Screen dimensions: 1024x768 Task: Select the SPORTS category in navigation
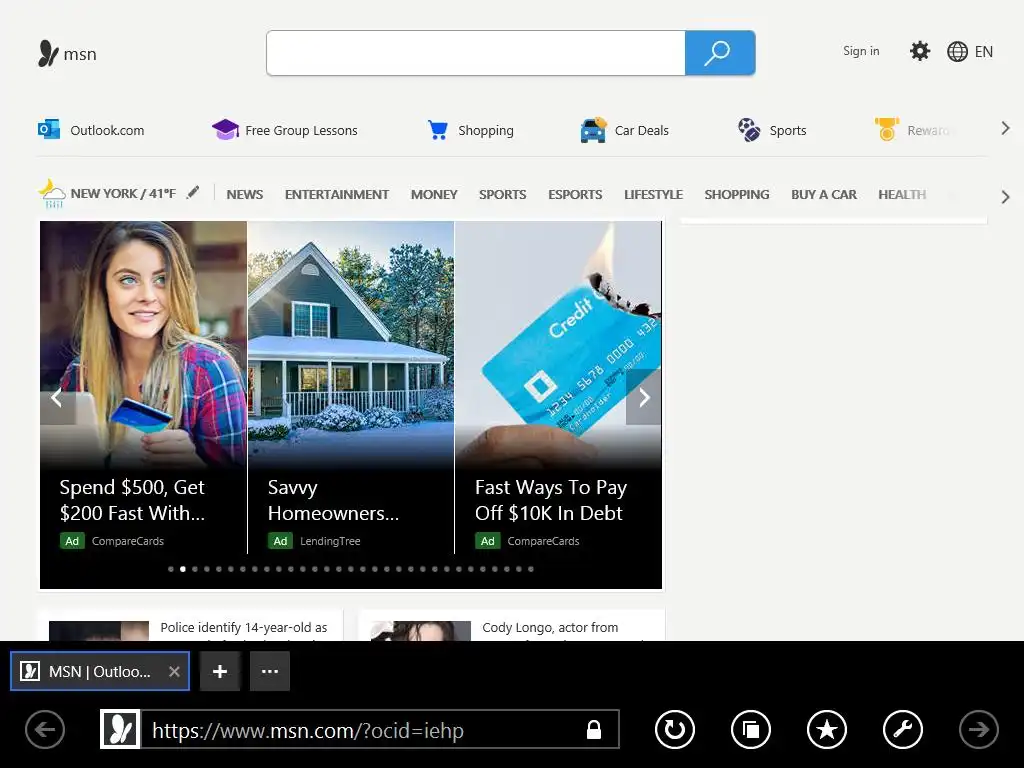point(502,195)
